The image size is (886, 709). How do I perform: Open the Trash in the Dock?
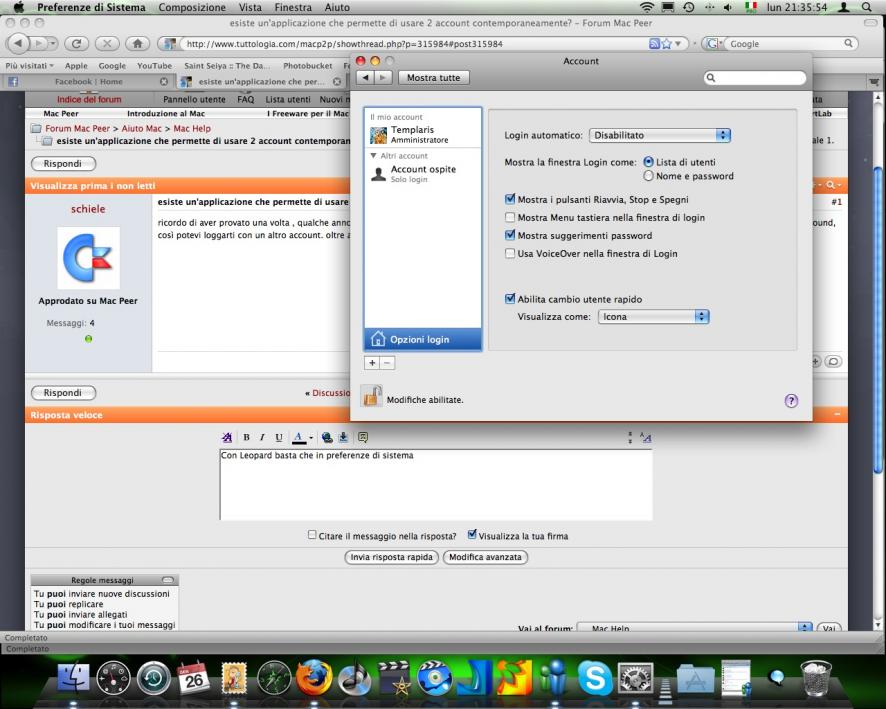816,678
